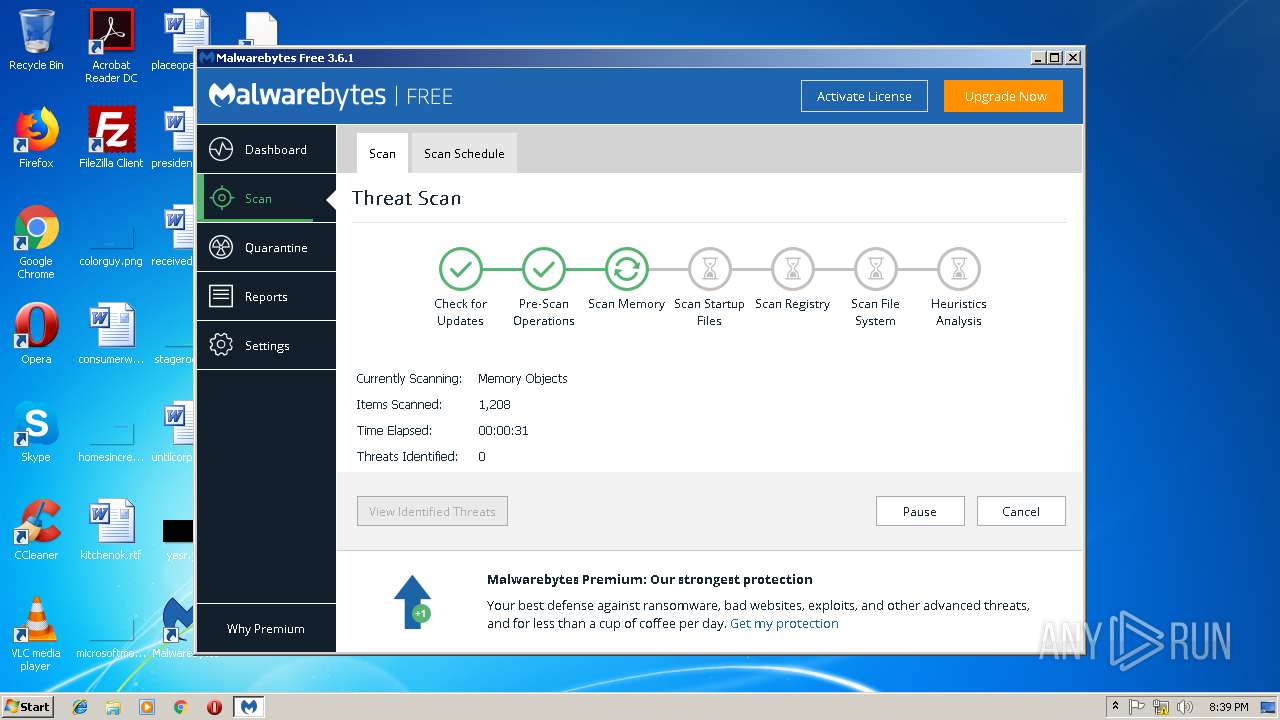
Task: Click the Quarantine radiation icon
Action: (x=221, y=247)
